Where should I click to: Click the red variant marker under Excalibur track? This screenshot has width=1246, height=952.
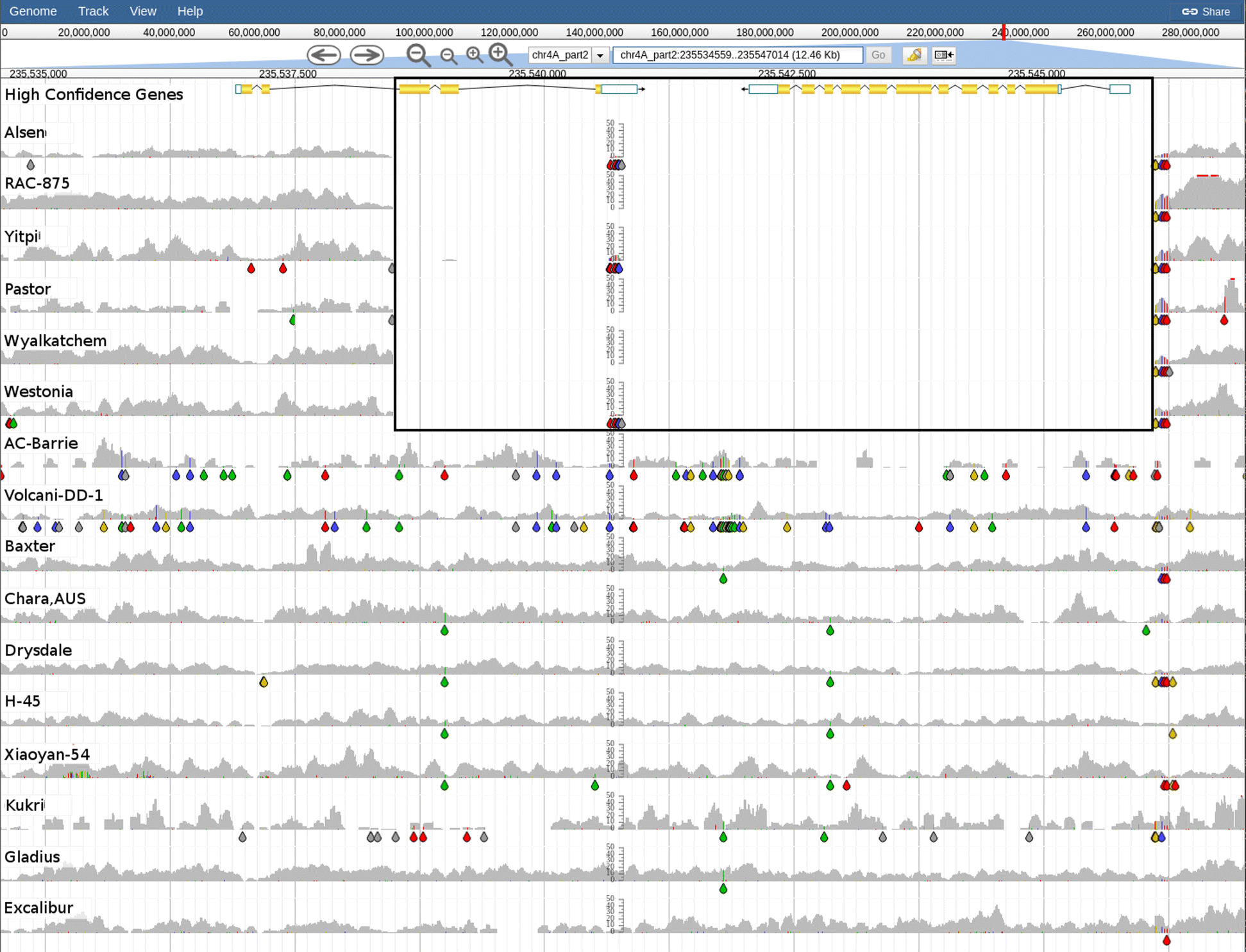pyautogui.click(x=1166, y=940)
